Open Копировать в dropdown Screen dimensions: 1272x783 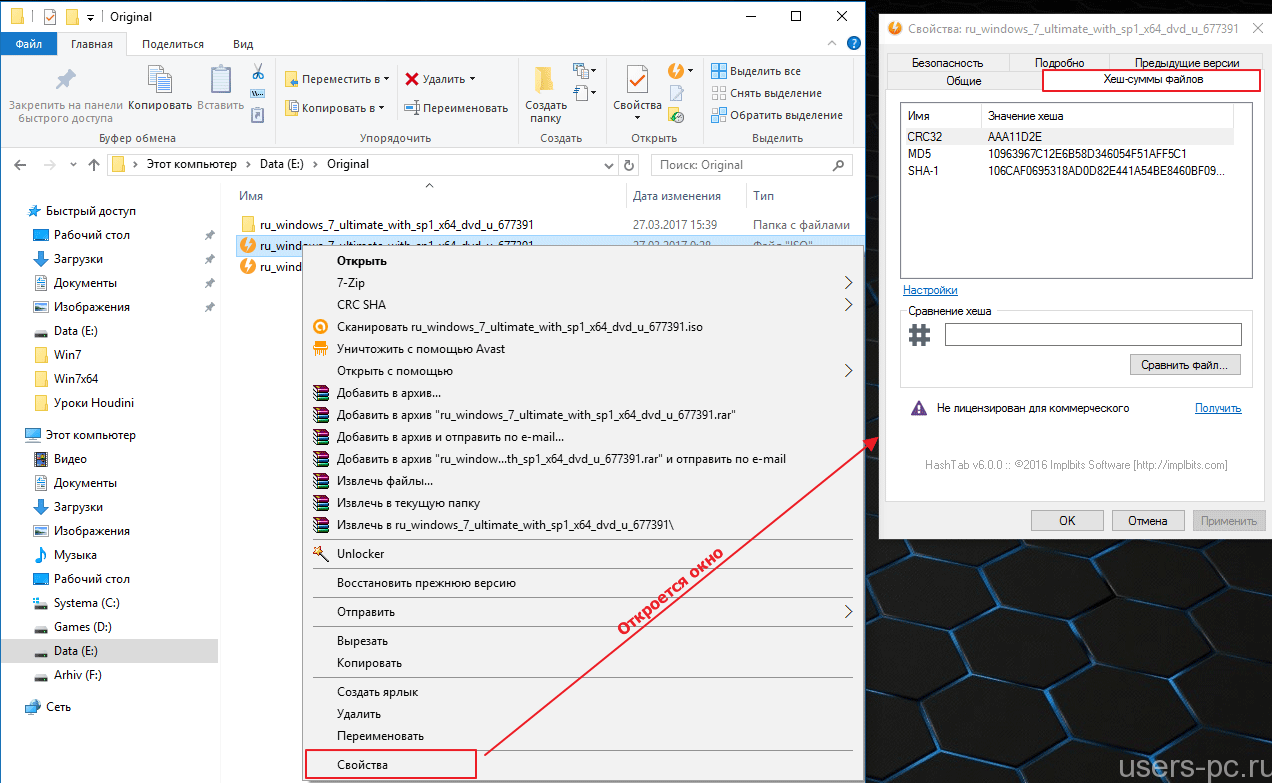[x=335, y=108]
